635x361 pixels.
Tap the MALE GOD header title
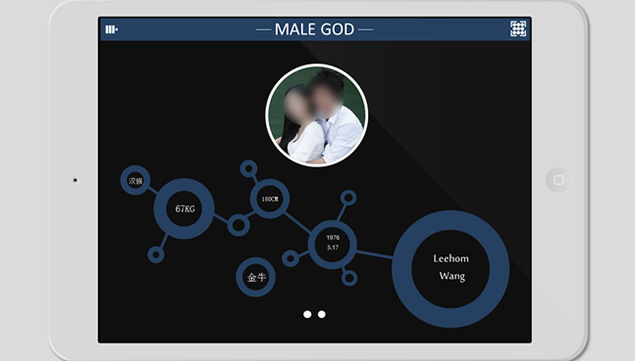point(315,29)
